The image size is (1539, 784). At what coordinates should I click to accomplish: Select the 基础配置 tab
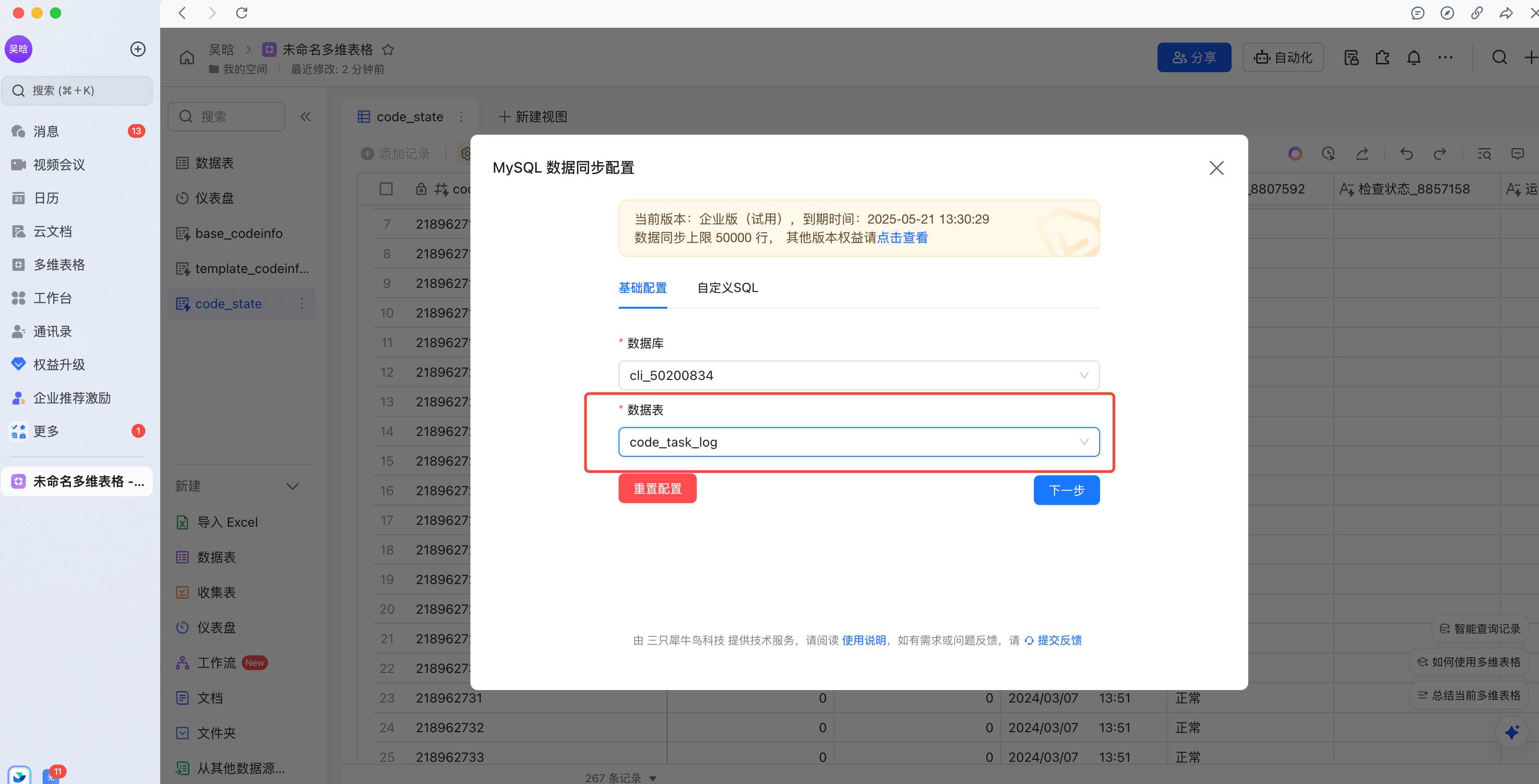tap(642, 288)
